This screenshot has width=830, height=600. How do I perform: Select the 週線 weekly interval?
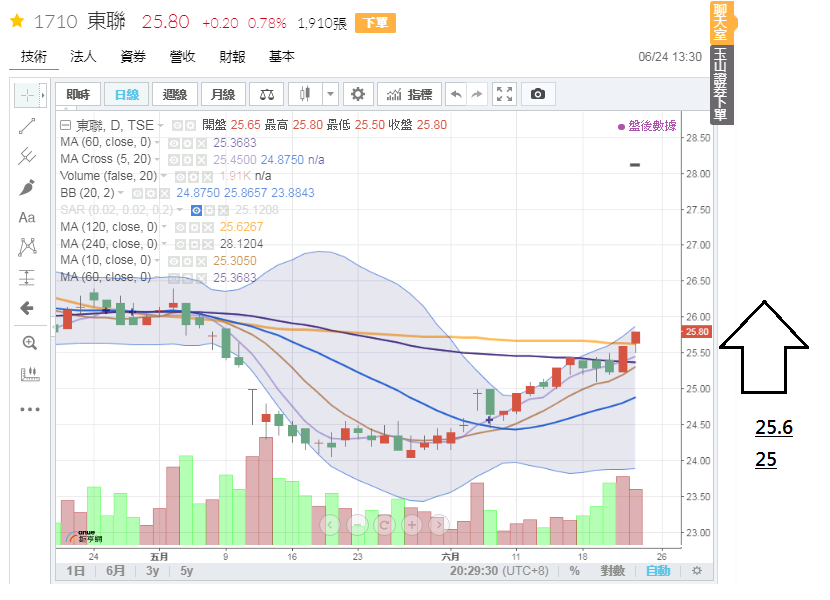click(175, 94)
